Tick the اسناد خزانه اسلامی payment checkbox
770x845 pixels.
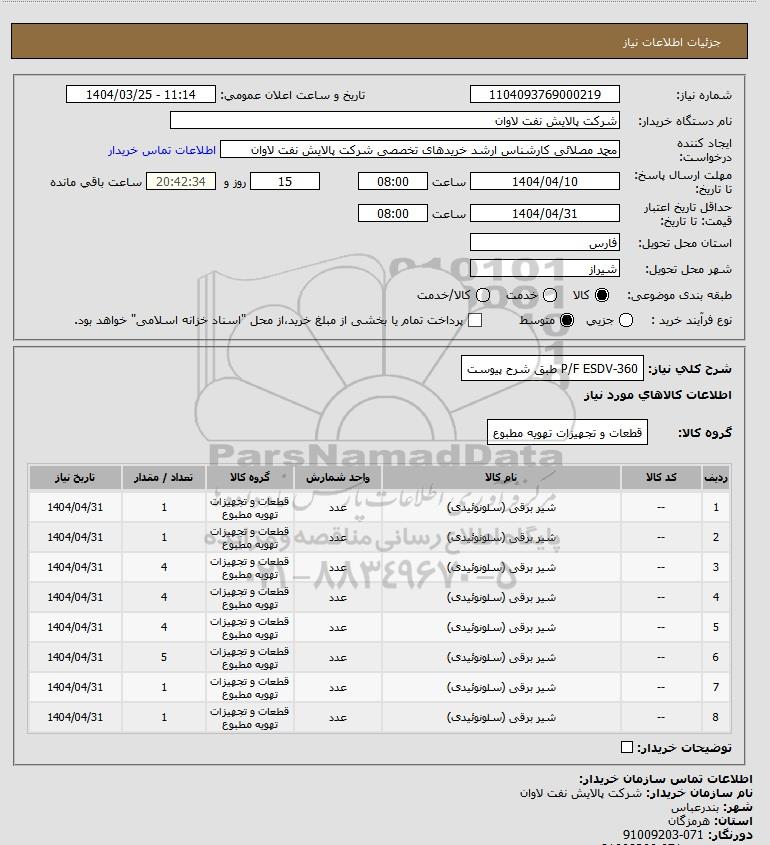coord(475,320)
